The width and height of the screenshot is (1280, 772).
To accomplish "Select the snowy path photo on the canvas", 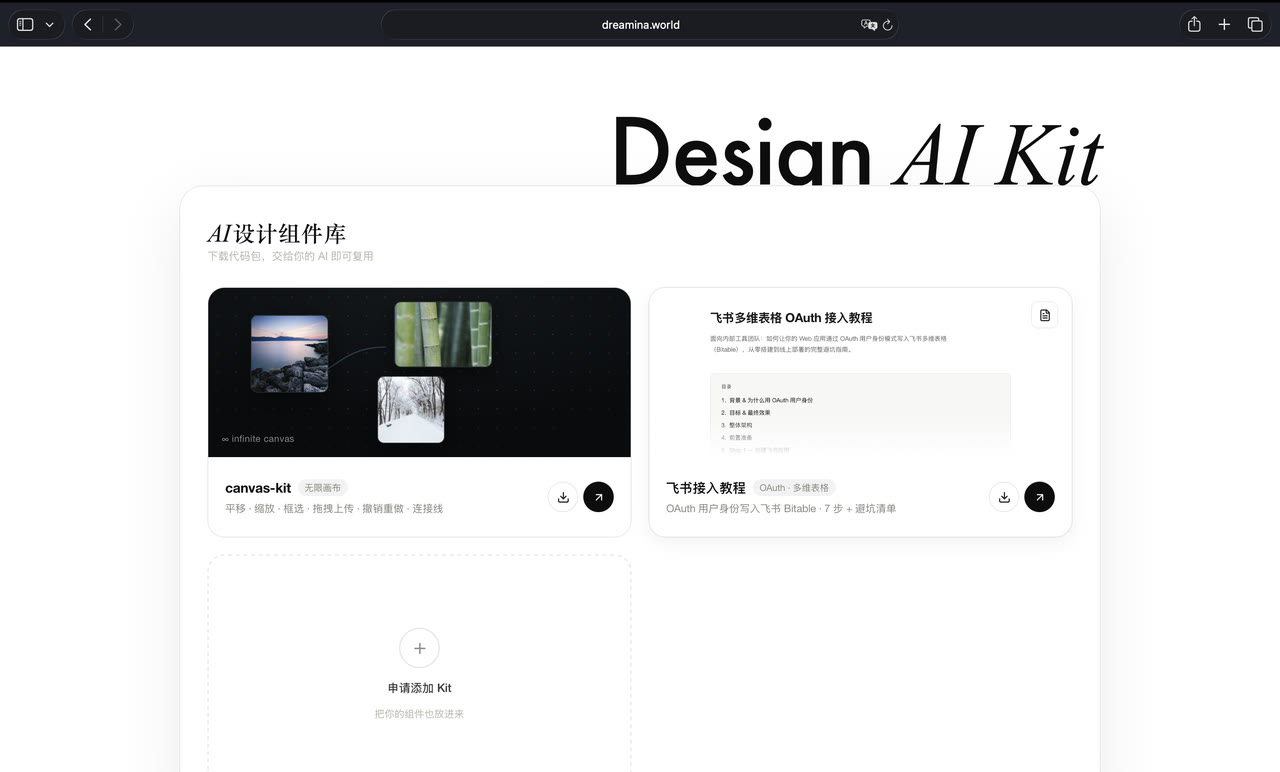I will click(411, 409).
